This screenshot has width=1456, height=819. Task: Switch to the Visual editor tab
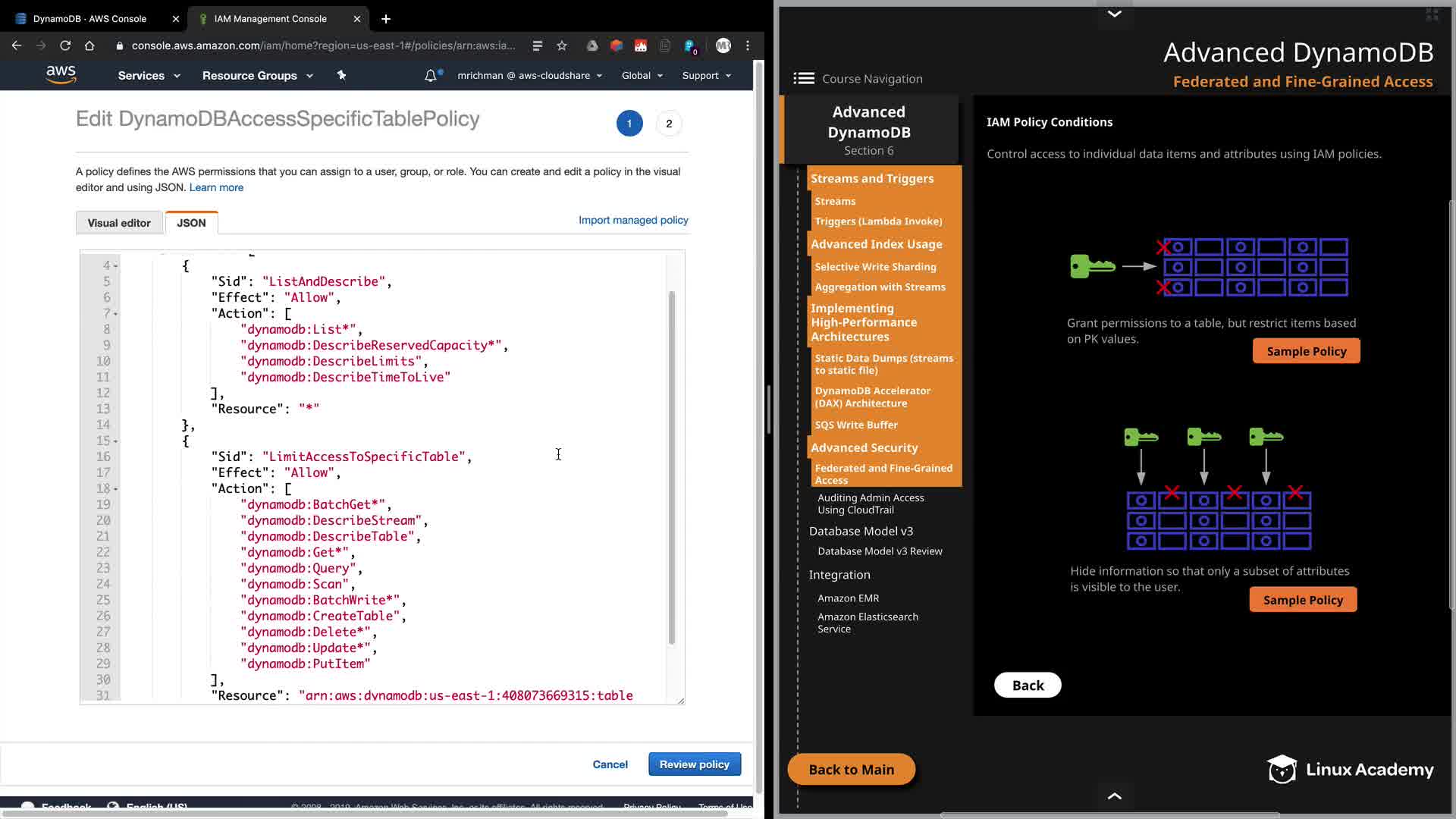(x=119, y=223)
